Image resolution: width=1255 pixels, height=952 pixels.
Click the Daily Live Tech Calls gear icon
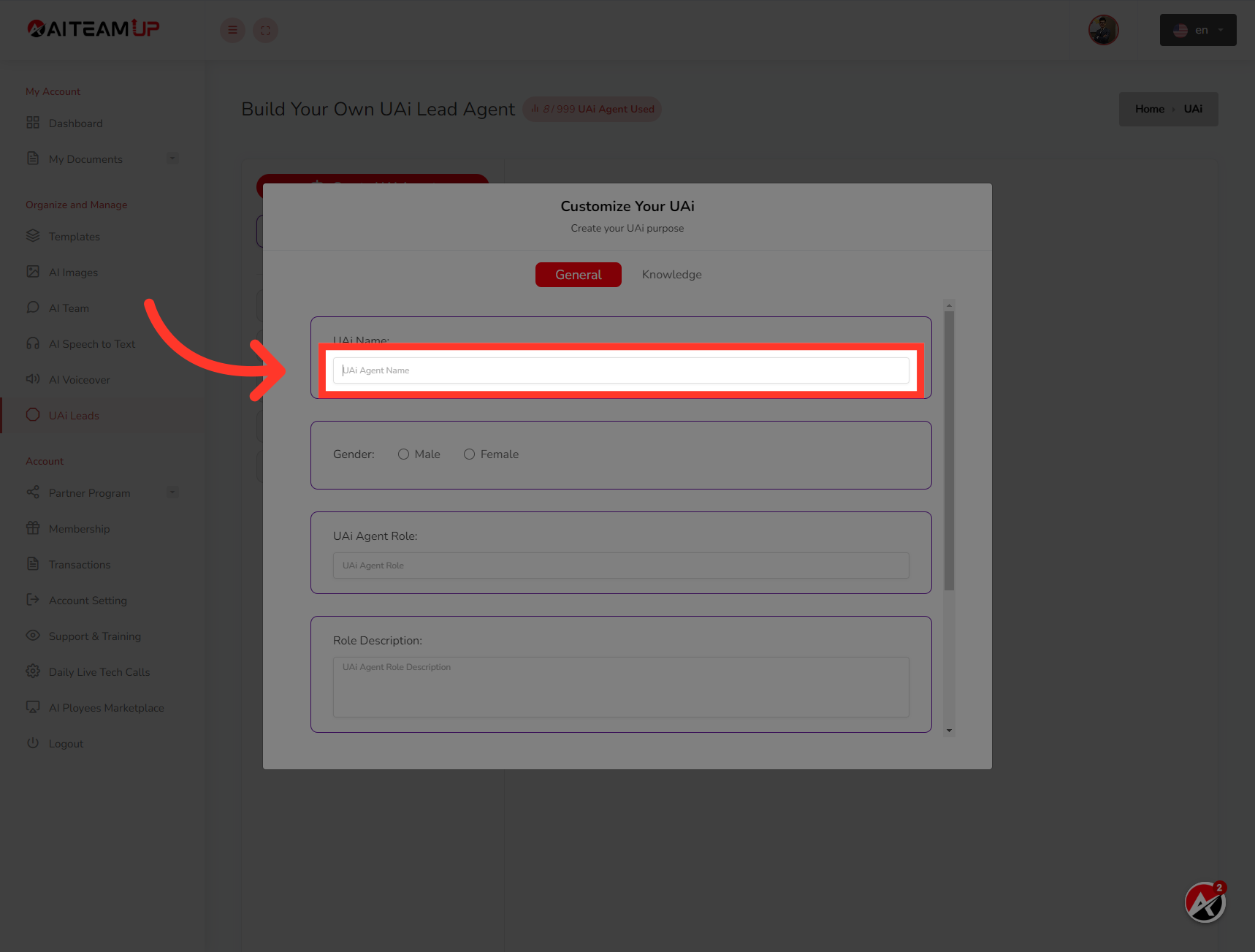[x=33, y=671]
